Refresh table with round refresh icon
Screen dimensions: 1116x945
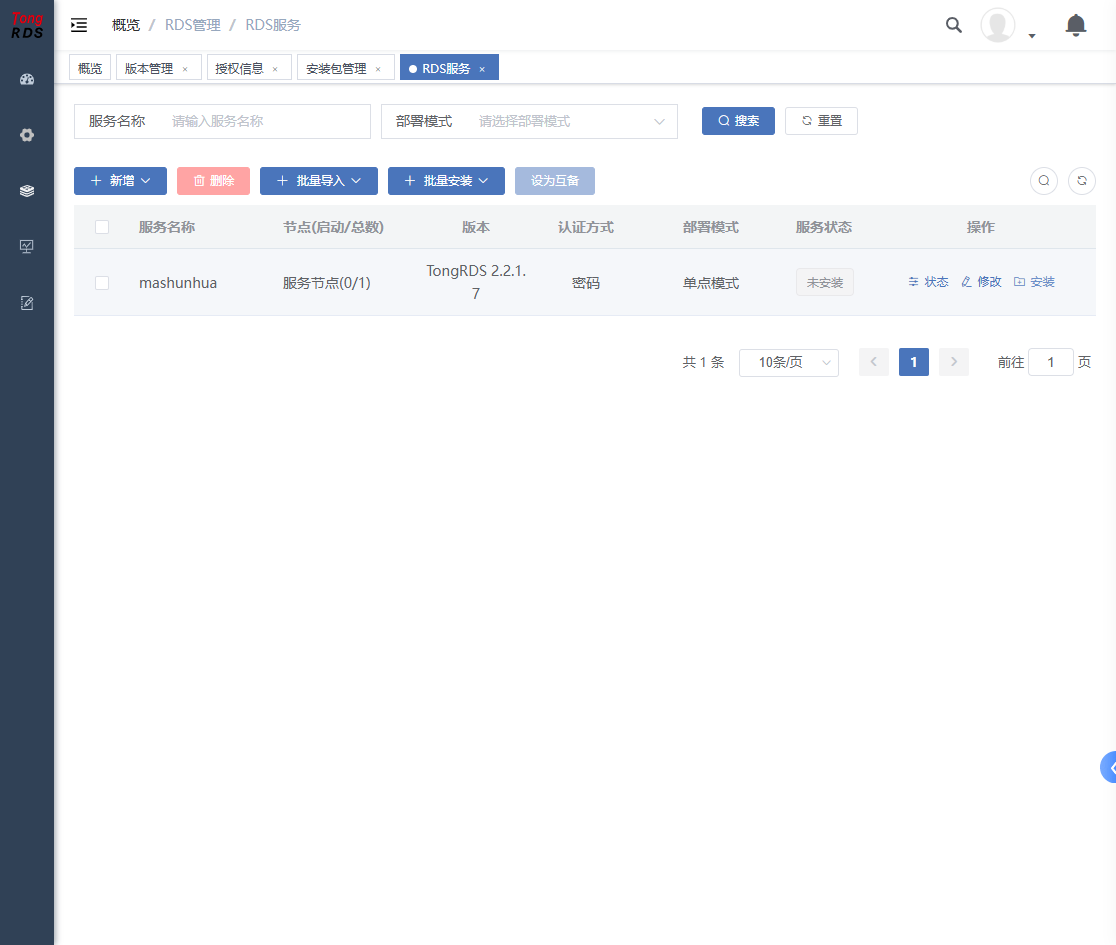coord(1082,181)
